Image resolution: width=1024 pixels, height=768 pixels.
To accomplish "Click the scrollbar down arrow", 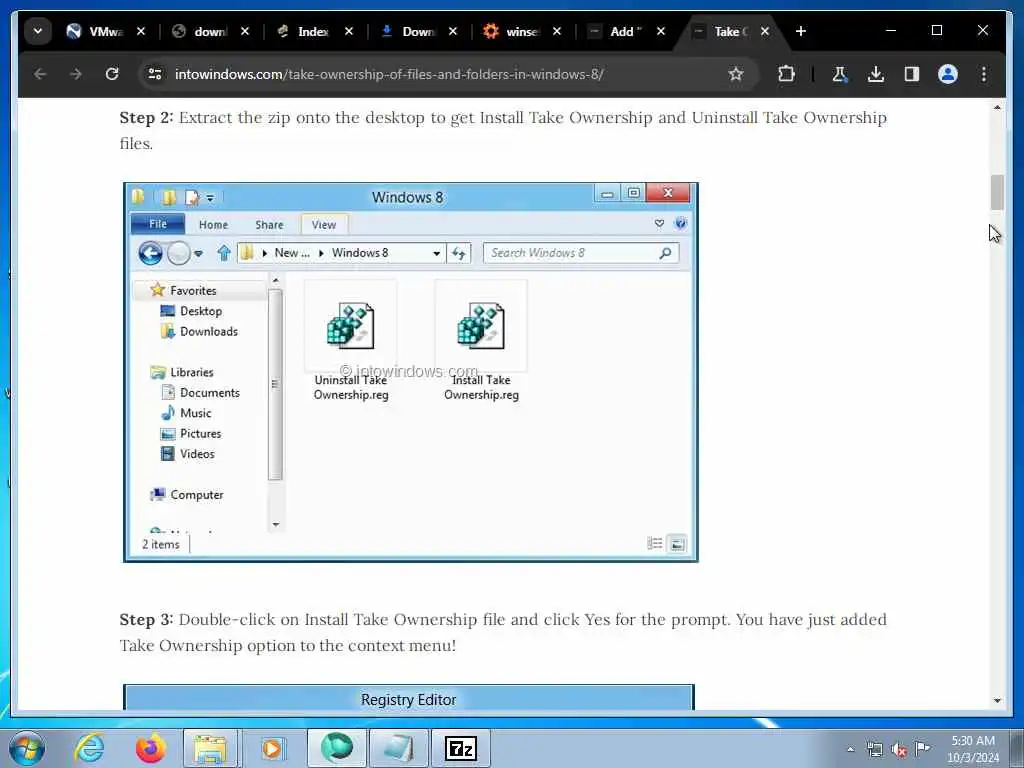I will click(x=997, y=701).
